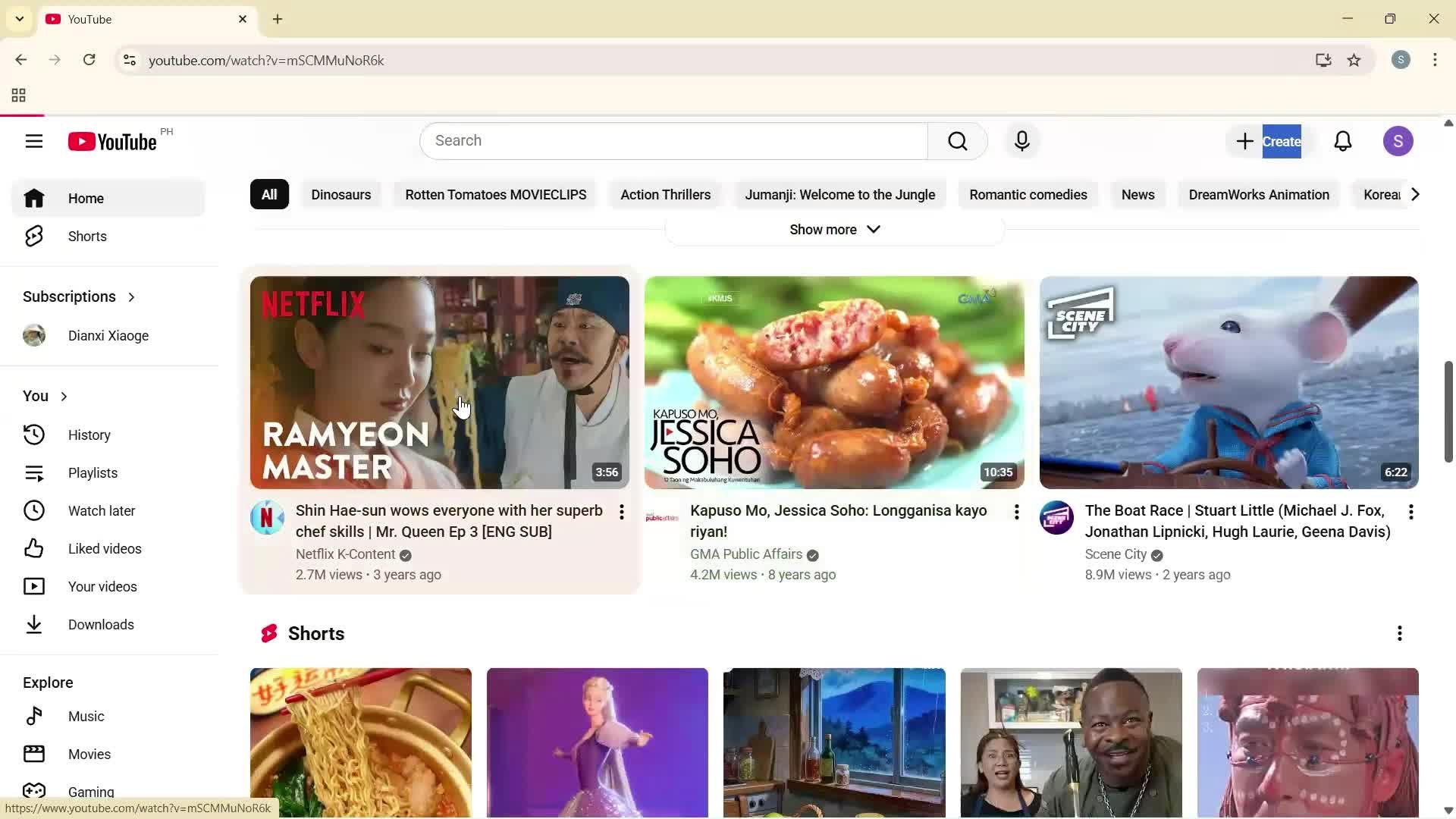Start voice search with the microphone
Viewport: 1456px width, 819px height.
pos(1021,141)
